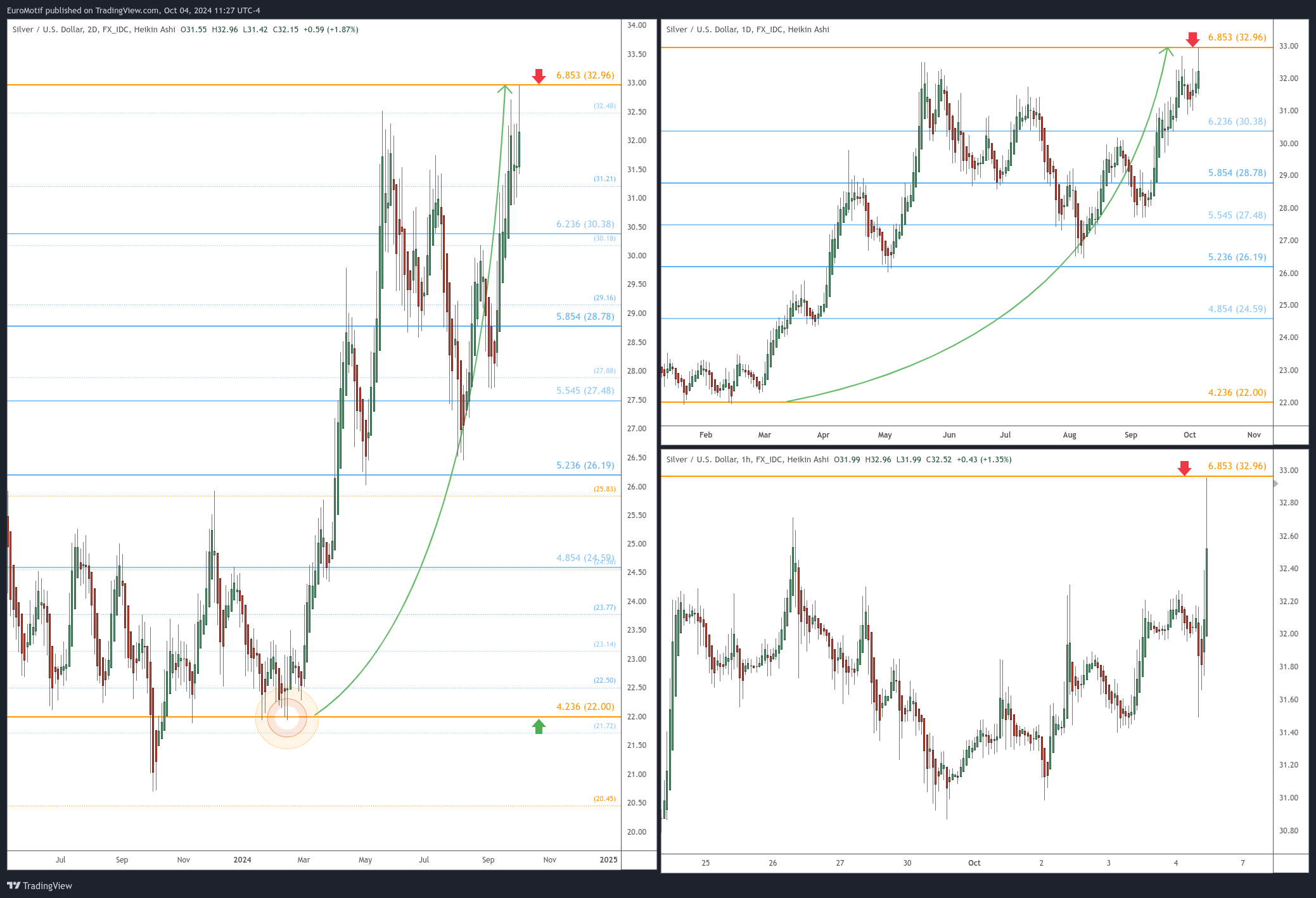Click the '5.854 (28.78)' label on the 2D chart
Viewport: 1316px width, 898px height.
pyautogui.click(x=585, y=317)
